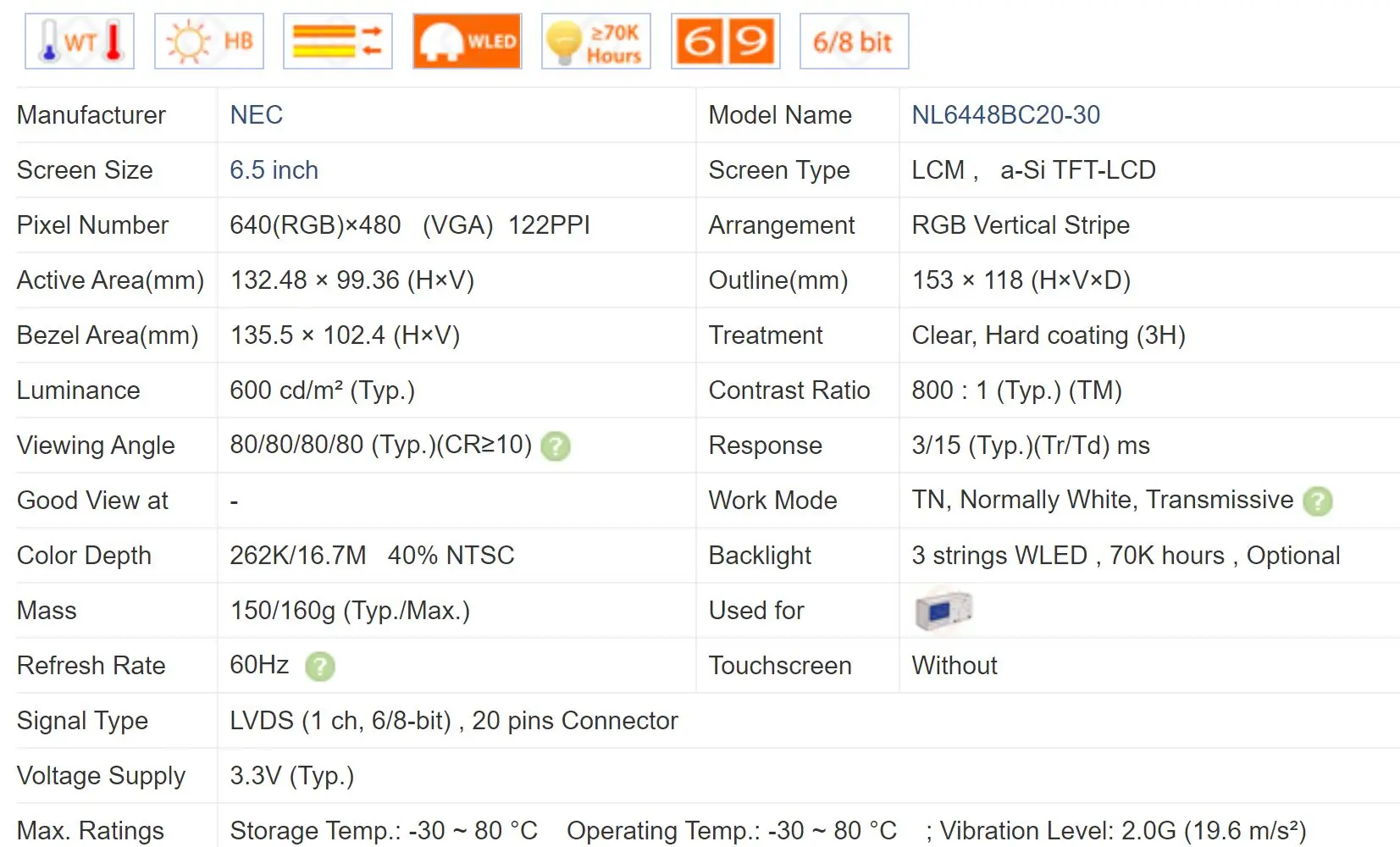Select the LVDS (1 ch, 6/8-bit) signal text

[x=340, y=721]
